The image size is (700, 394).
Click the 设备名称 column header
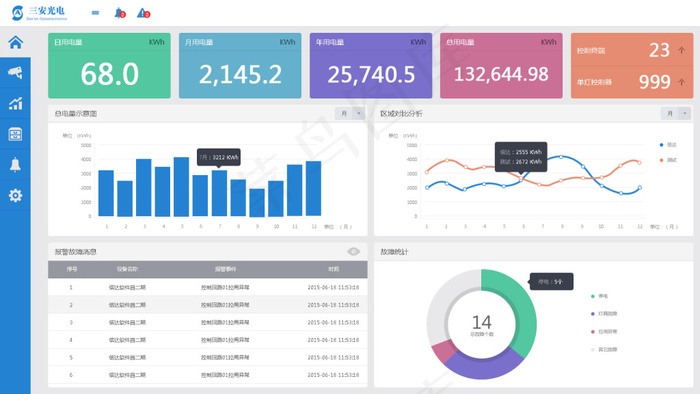[x=127, y=269]
